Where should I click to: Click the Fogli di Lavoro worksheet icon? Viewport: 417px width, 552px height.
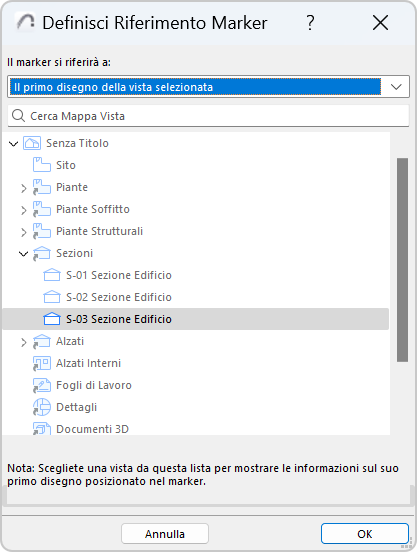(42, 385)
